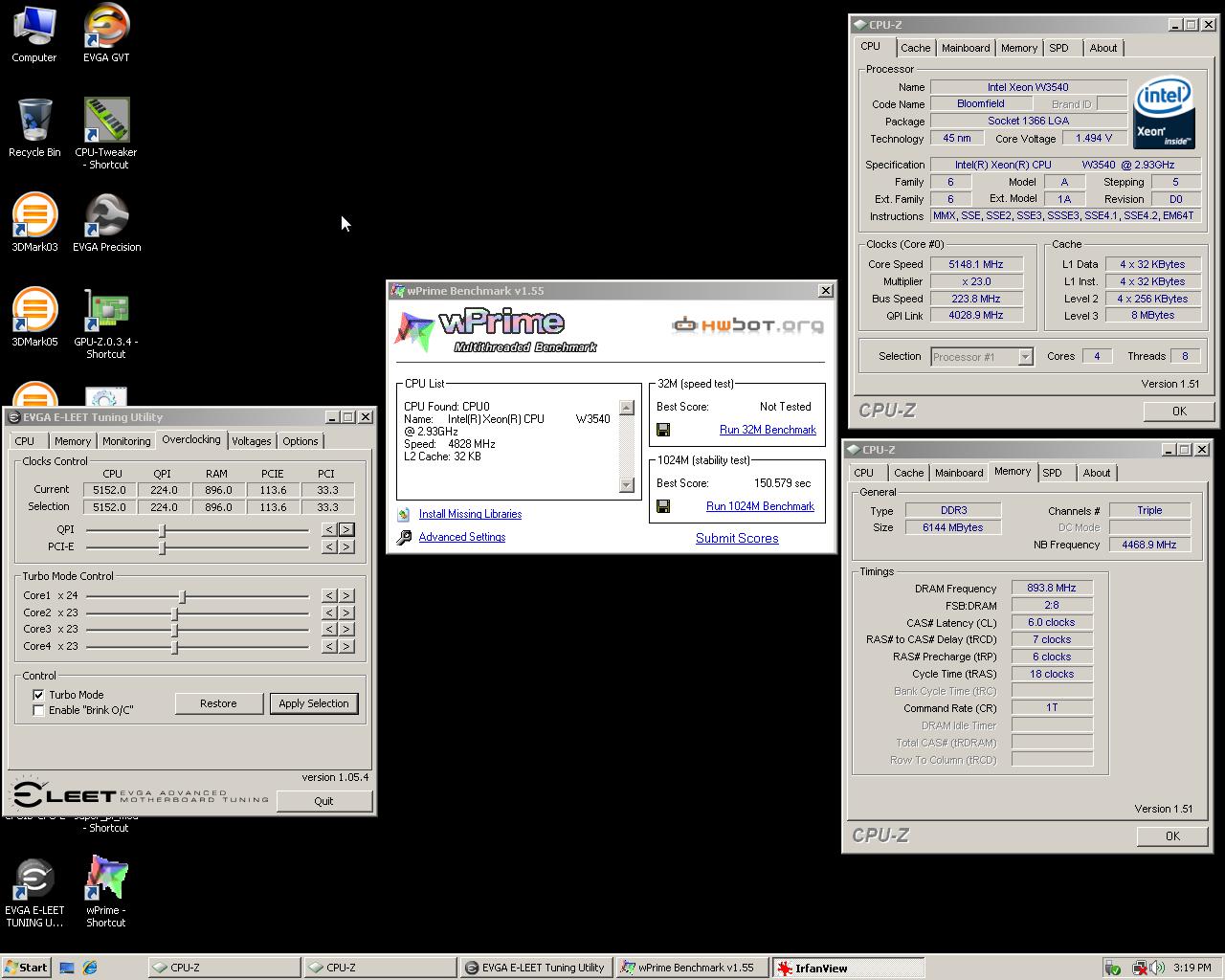Click the Show Desktop quick launch icon

tap(67, 968)
